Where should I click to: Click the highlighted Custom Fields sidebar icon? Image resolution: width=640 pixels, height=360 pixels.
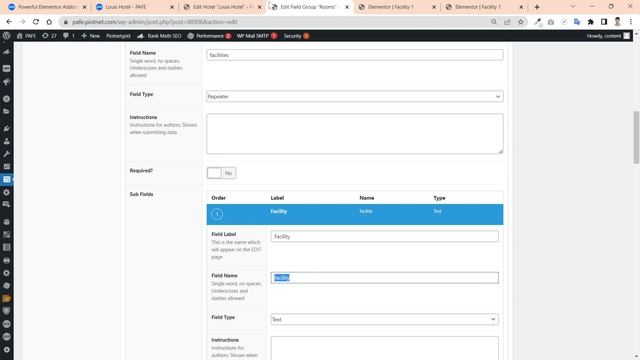point(7,179)
